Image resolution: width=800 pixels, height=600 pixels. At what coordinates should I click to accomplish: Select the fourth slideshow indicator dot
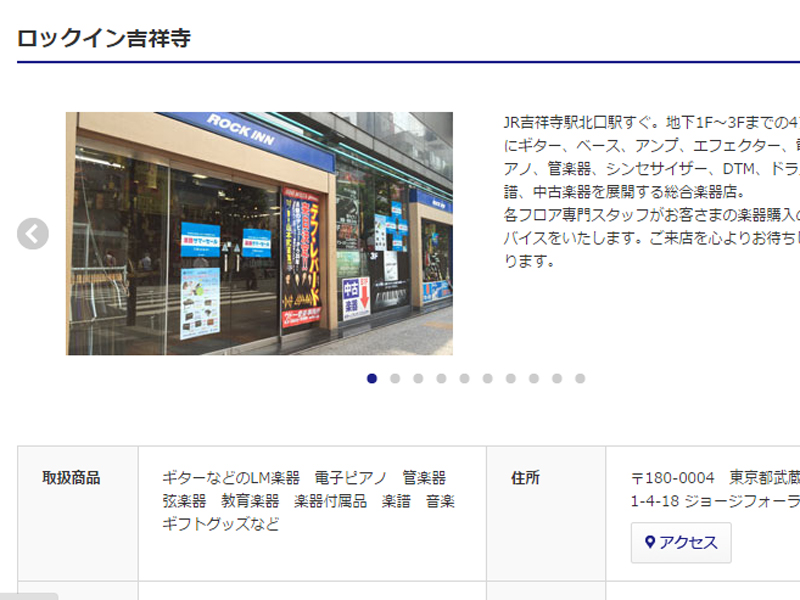[441, 378]
